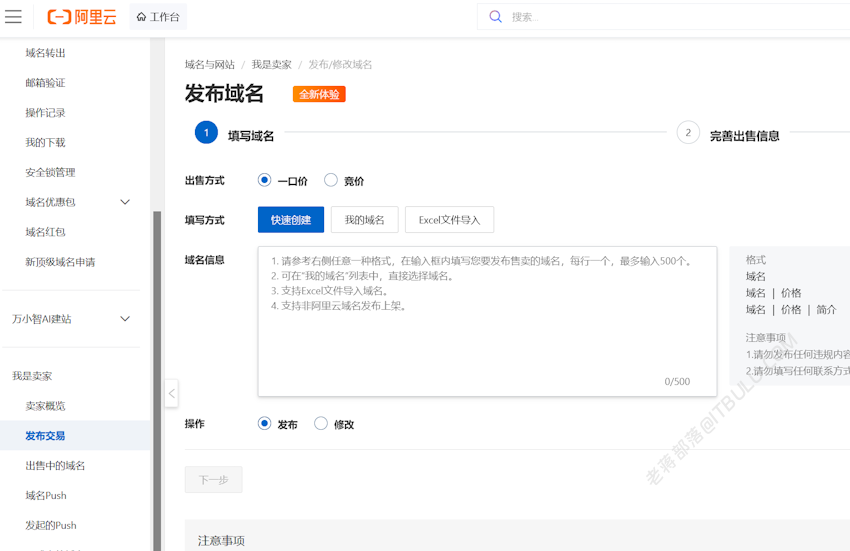Click the 0/500 character counter
This screenshot has width=850, height=551.
click(x=677, y=381)
